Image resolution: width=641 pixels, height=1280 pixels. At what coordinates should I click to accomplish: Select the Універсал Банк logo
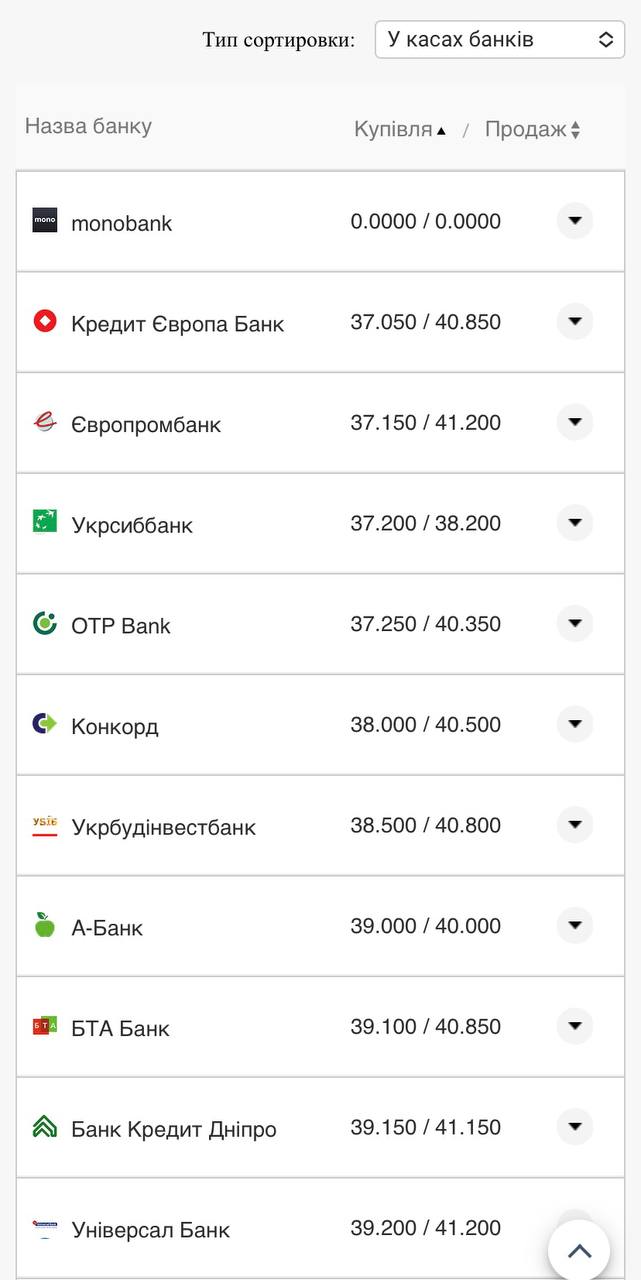[44, 1228]
